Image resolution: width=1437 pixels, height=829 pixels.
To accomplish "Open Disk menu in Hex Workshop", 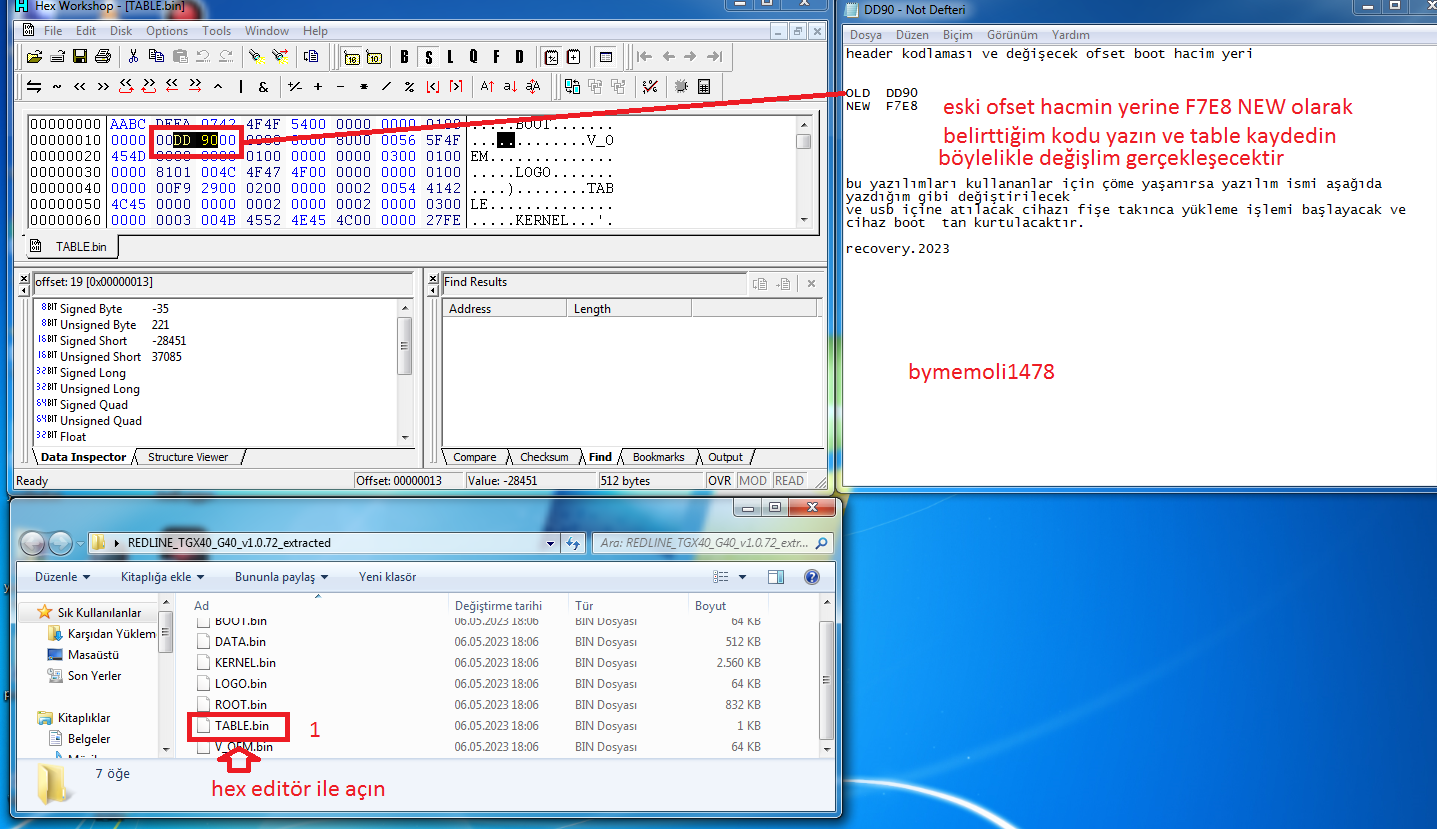I will pyautogui.click(x=121, y=31).
